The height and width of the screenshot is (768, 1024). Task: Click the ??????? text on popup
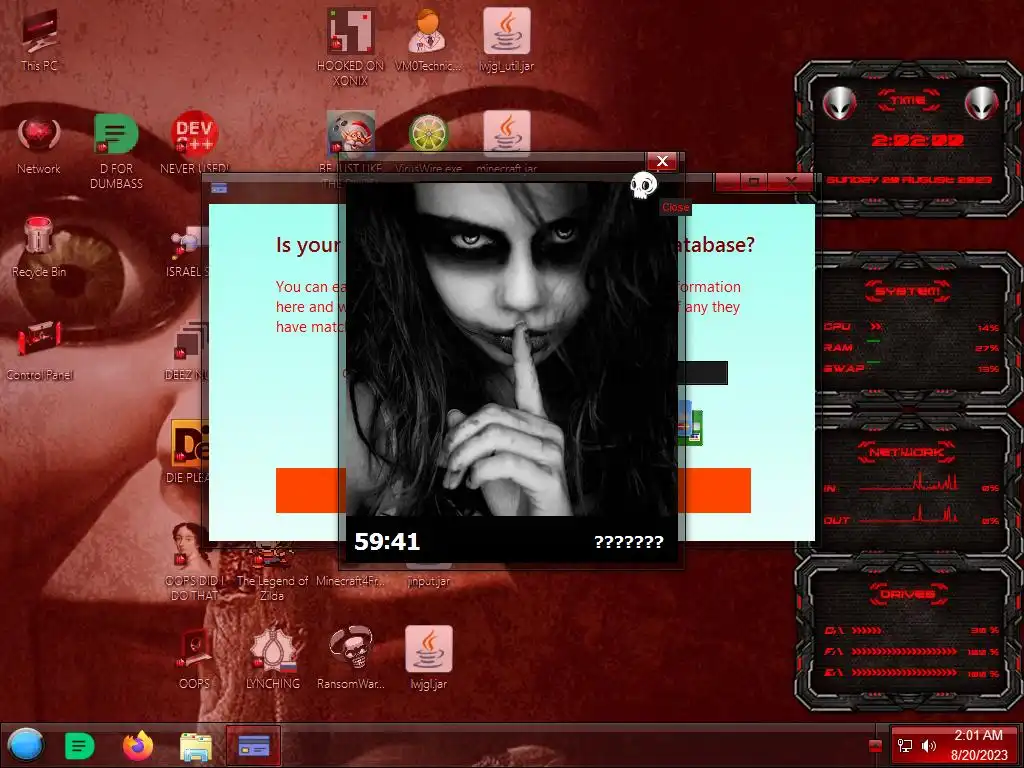pos(629,542)
